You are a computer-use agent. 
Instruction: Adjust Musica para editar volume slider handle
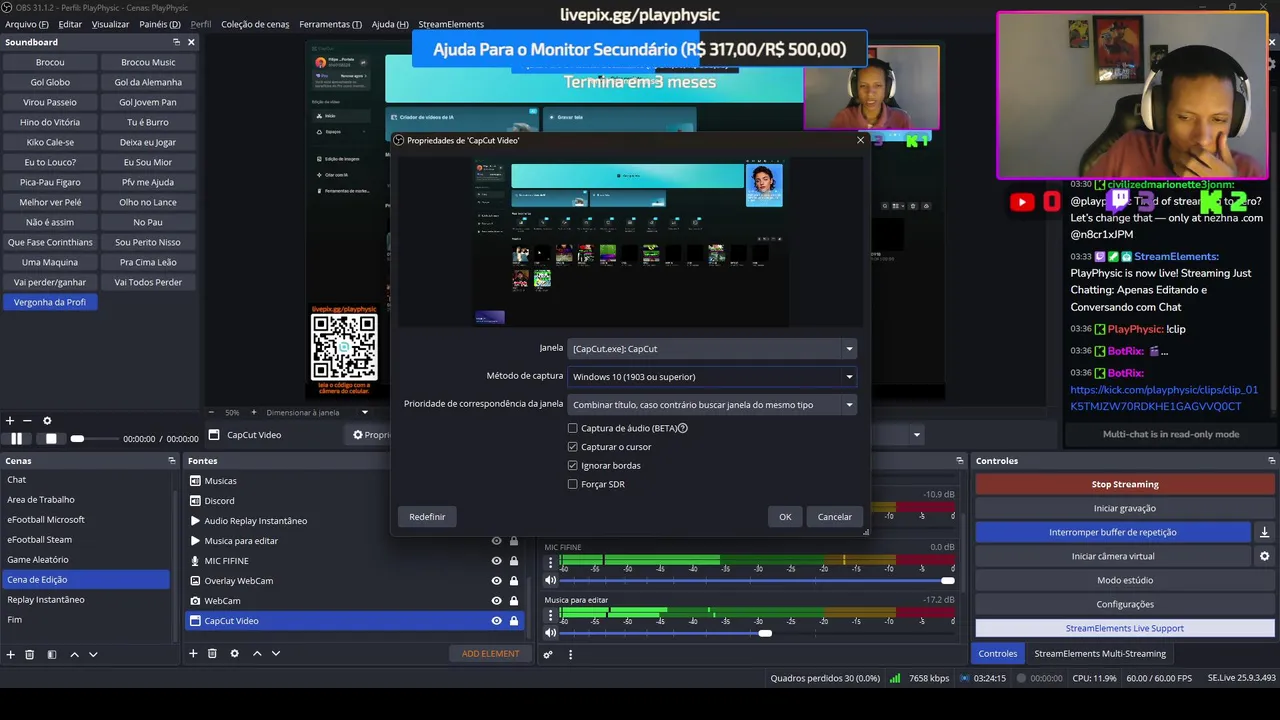pos(765,633)
